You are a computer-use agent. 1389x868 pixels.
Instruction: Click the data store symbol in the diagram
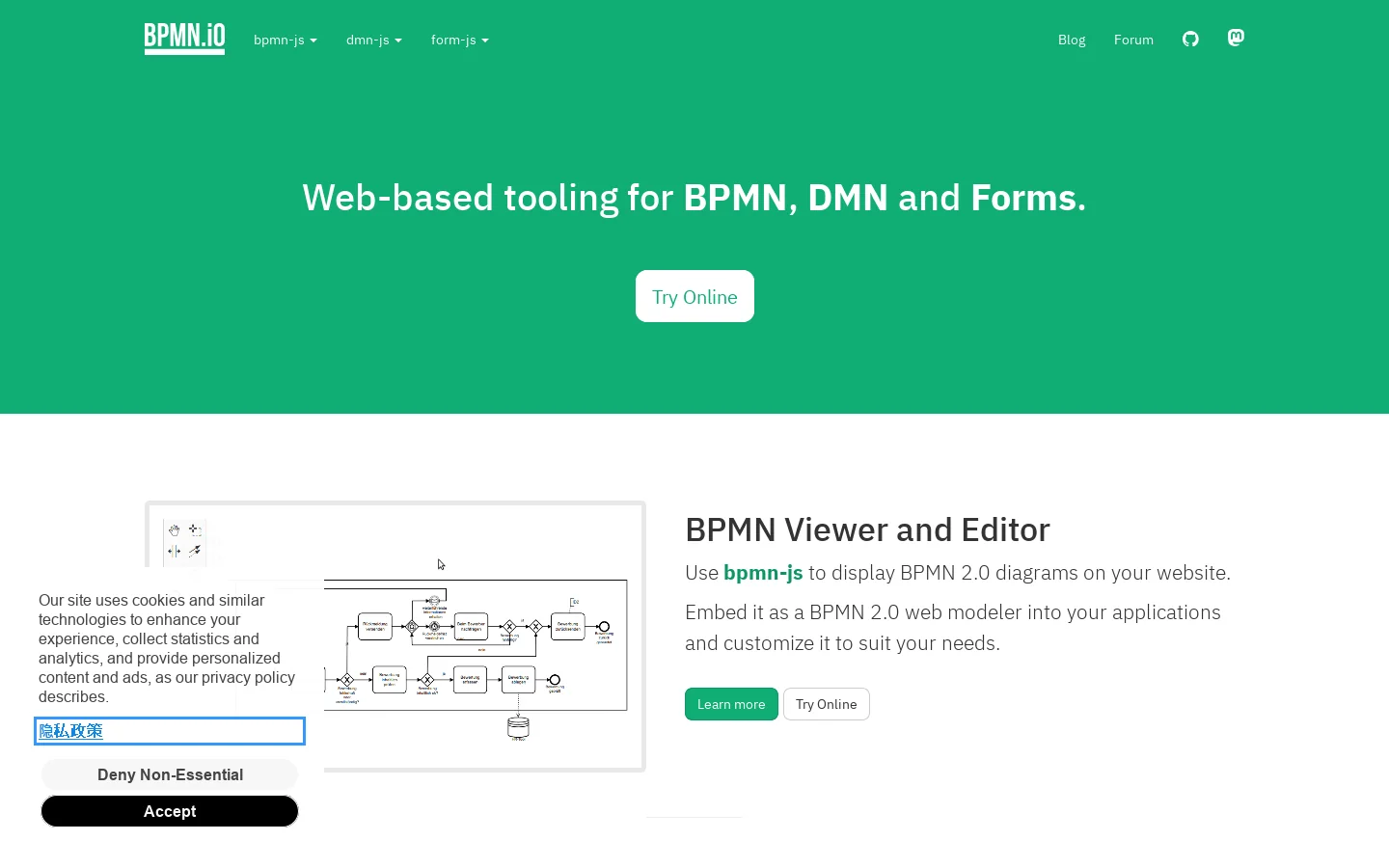click(518, 727)
